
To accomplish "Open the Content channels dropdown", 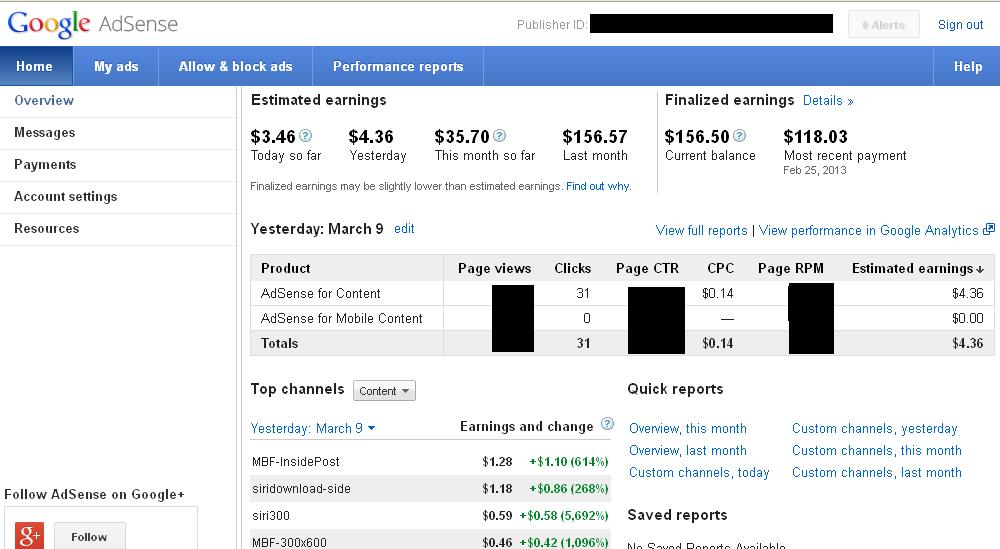I will tap(384, 391).
